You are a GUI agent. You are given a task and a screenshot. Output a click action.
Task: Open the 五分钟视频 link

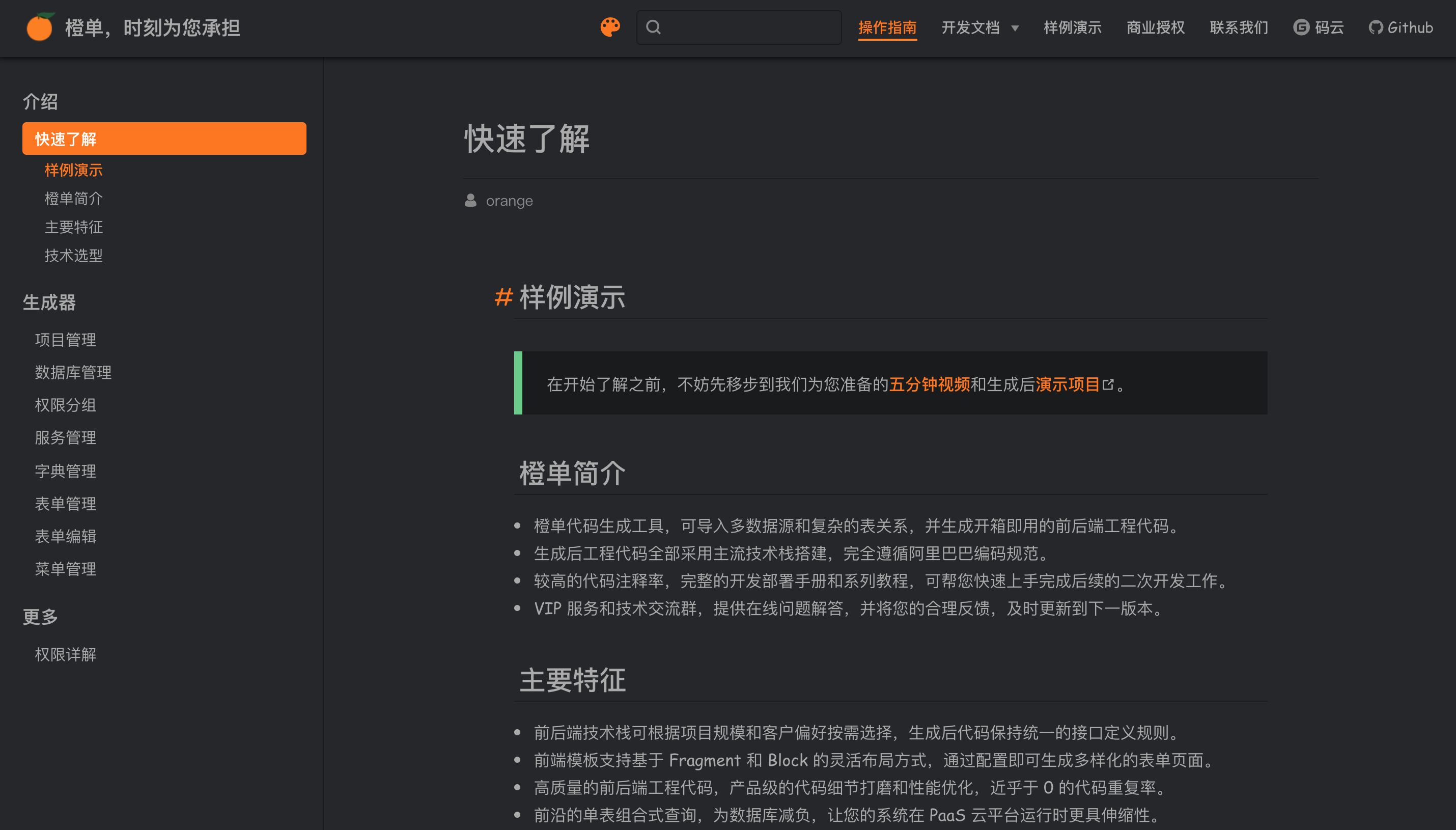click(x=930, y=385)
